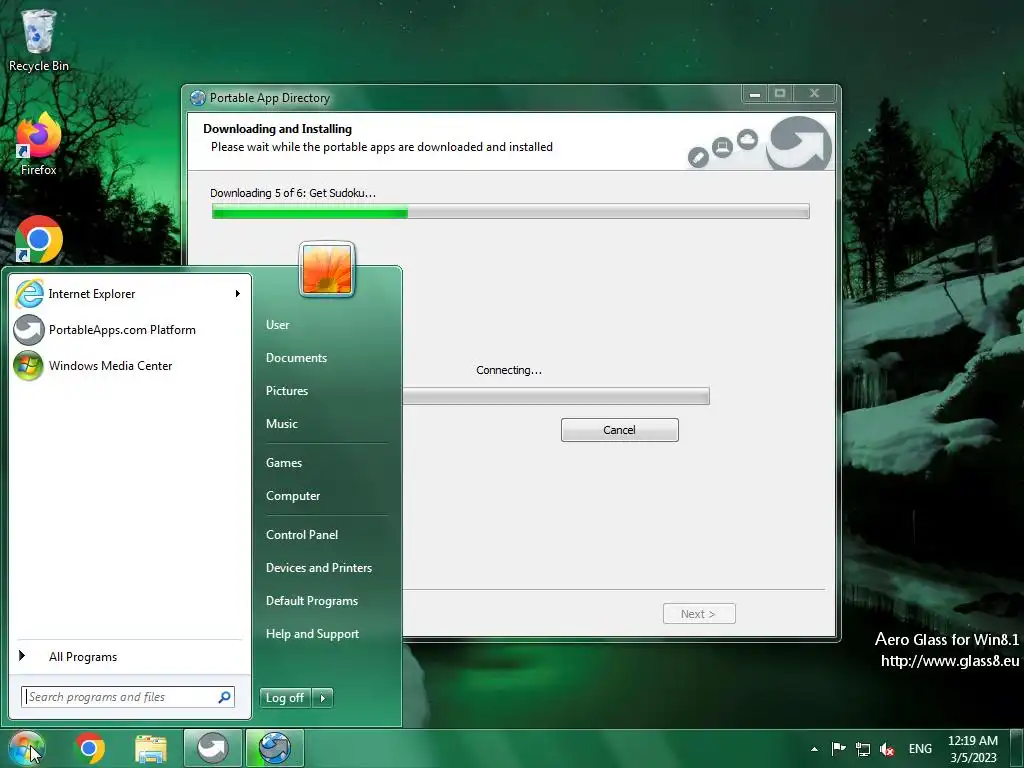Click the cloud icon in installer header
Screen dimensions: 1024x768
pos(747,139)
